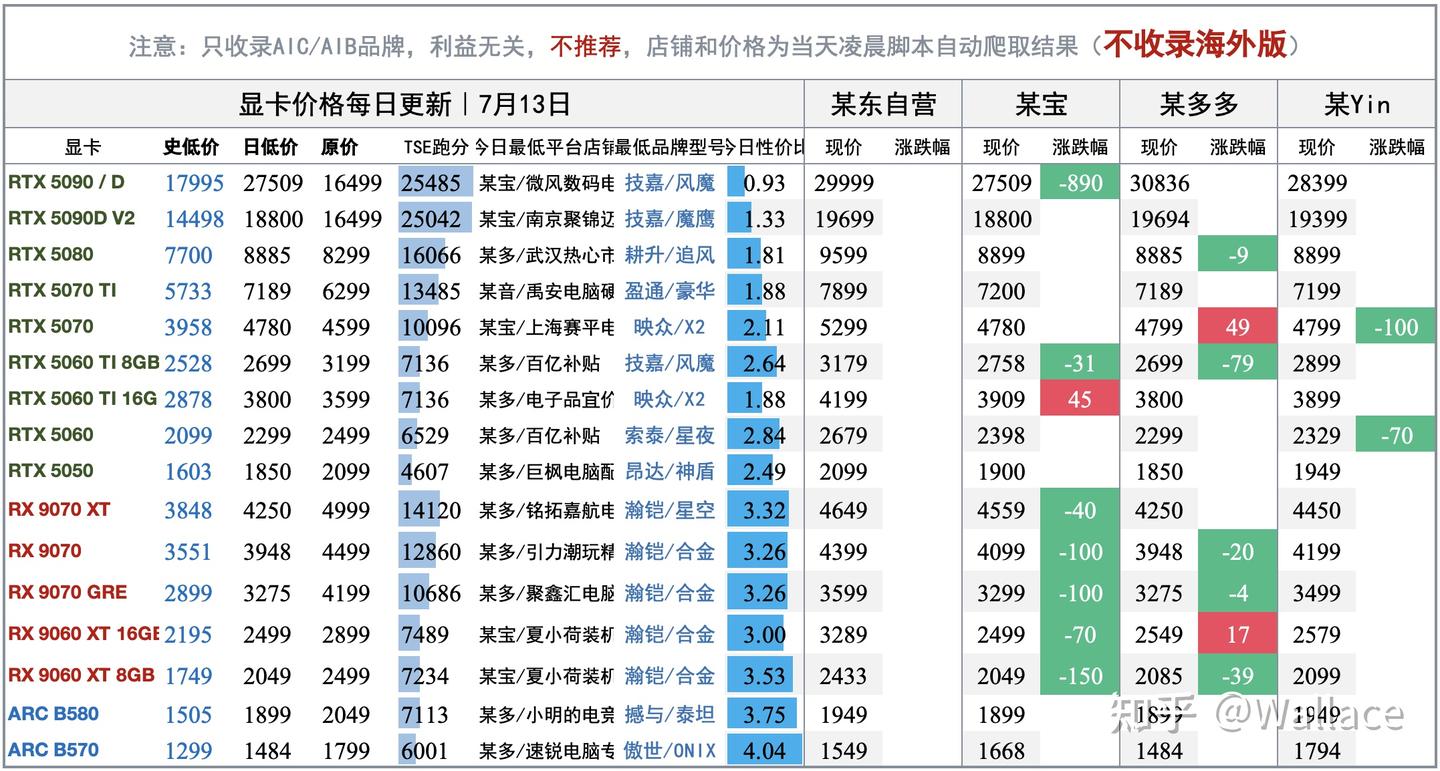Image resolution: width=1440 pixels, height=771 pixels.
Task: Click the 某东自营 price 29999
Action: click(843, 183)
